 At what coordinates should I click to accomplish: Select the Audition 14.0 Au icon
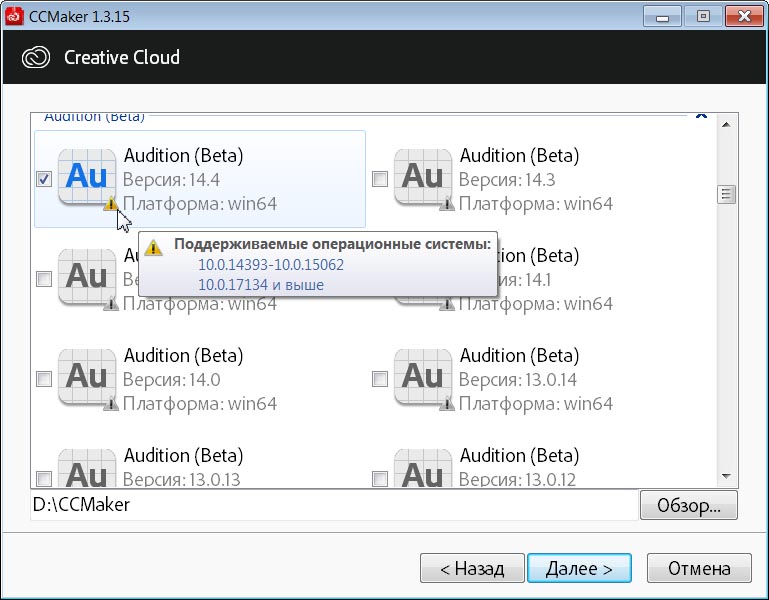point(87,376)
